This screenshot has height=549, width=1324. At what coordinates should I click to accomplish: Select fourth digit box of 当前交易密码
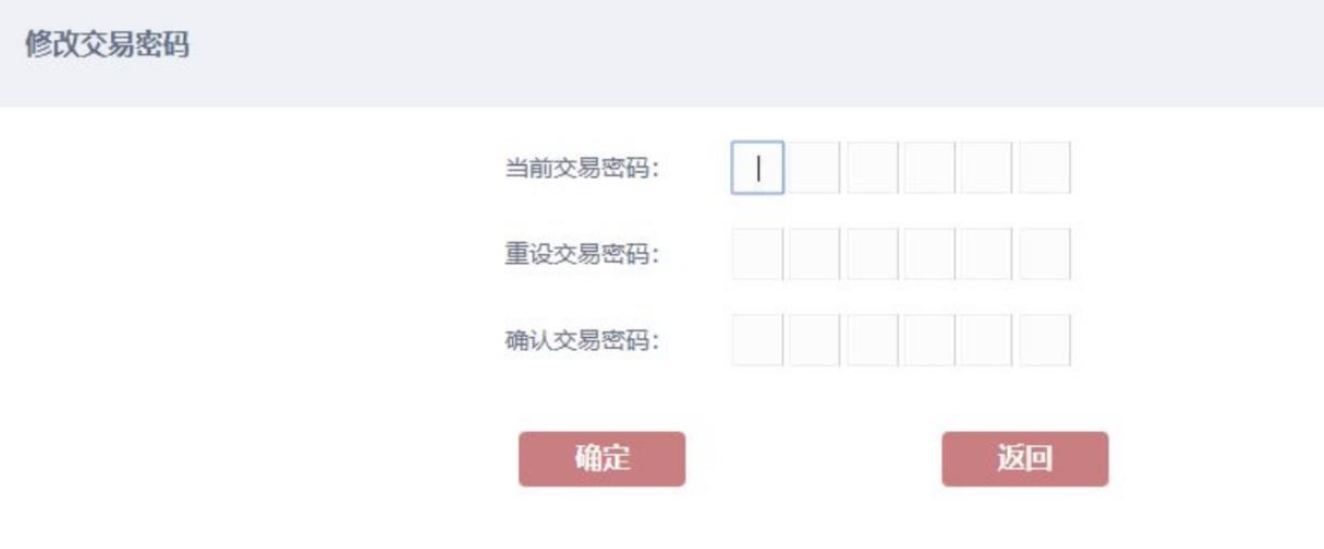[x=929, y=168]
